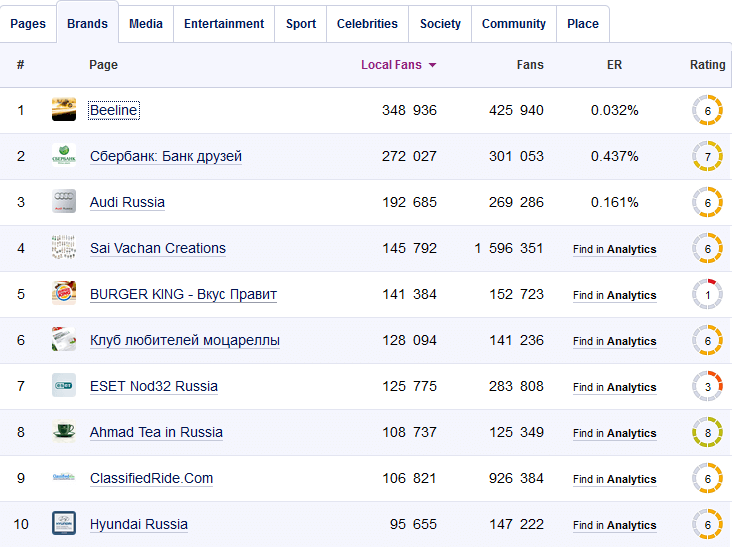Click Sberbank's rating gauge showing 7
The height and width of the screenshot is (547, 732).
click(707, 156)
